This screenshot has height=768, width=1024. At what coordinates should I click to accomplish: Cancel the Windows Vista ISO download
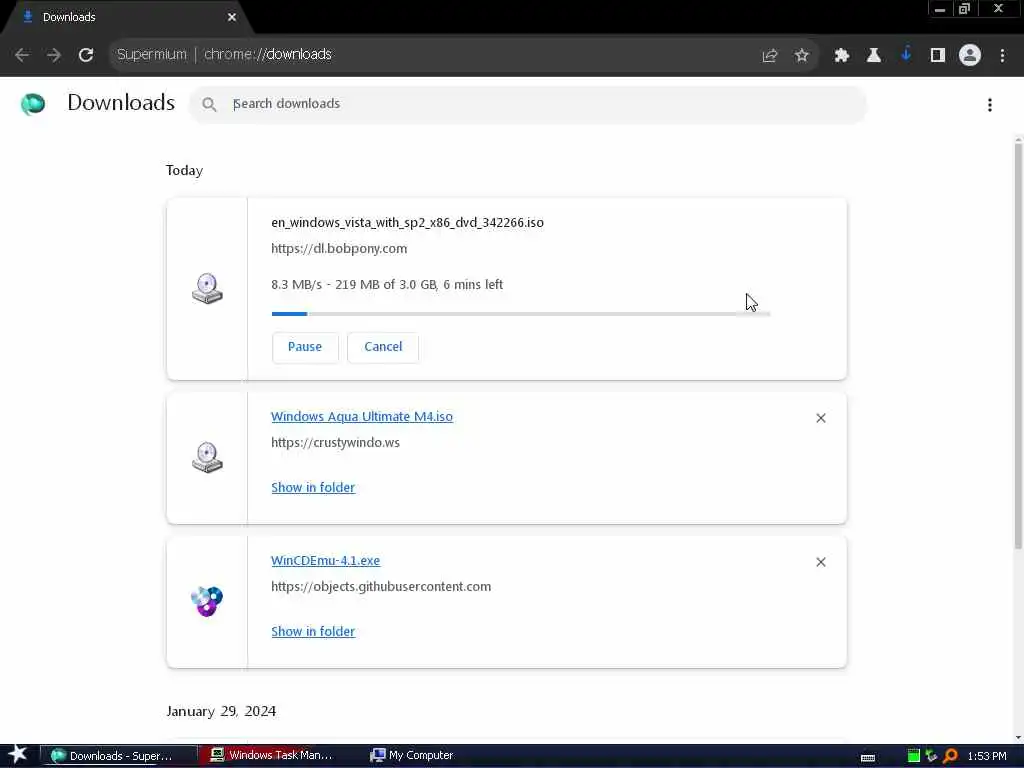[383, 347]
